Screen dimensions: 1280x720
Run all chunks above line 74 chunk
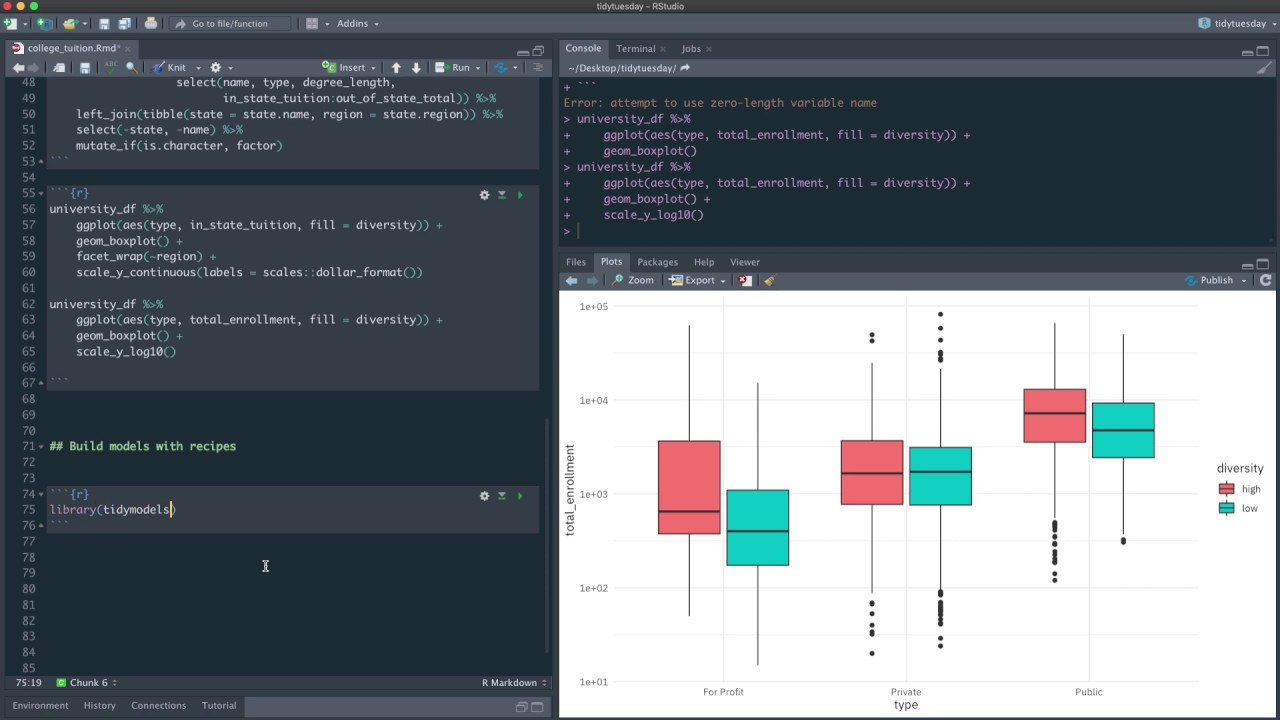point(502,495)
